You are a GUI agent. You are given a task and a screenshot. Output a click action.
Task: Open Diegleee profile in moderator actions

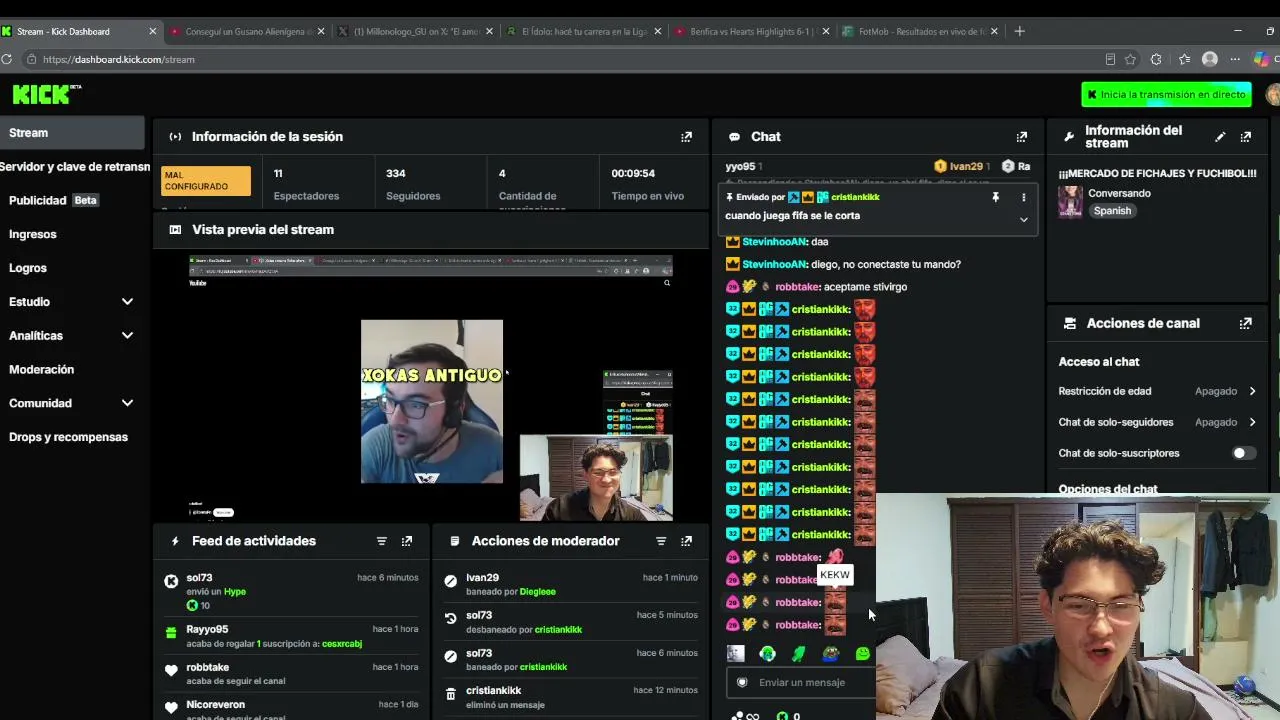(x=537, y=592)
